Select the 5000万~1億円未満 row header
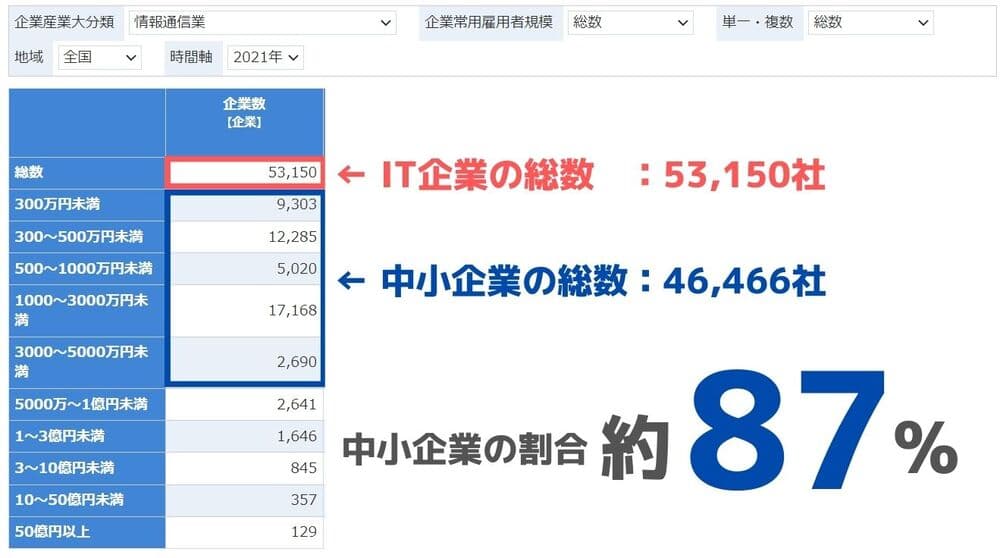The width and height of the screenshot is (1000, 558). click(x=87, y=404)
